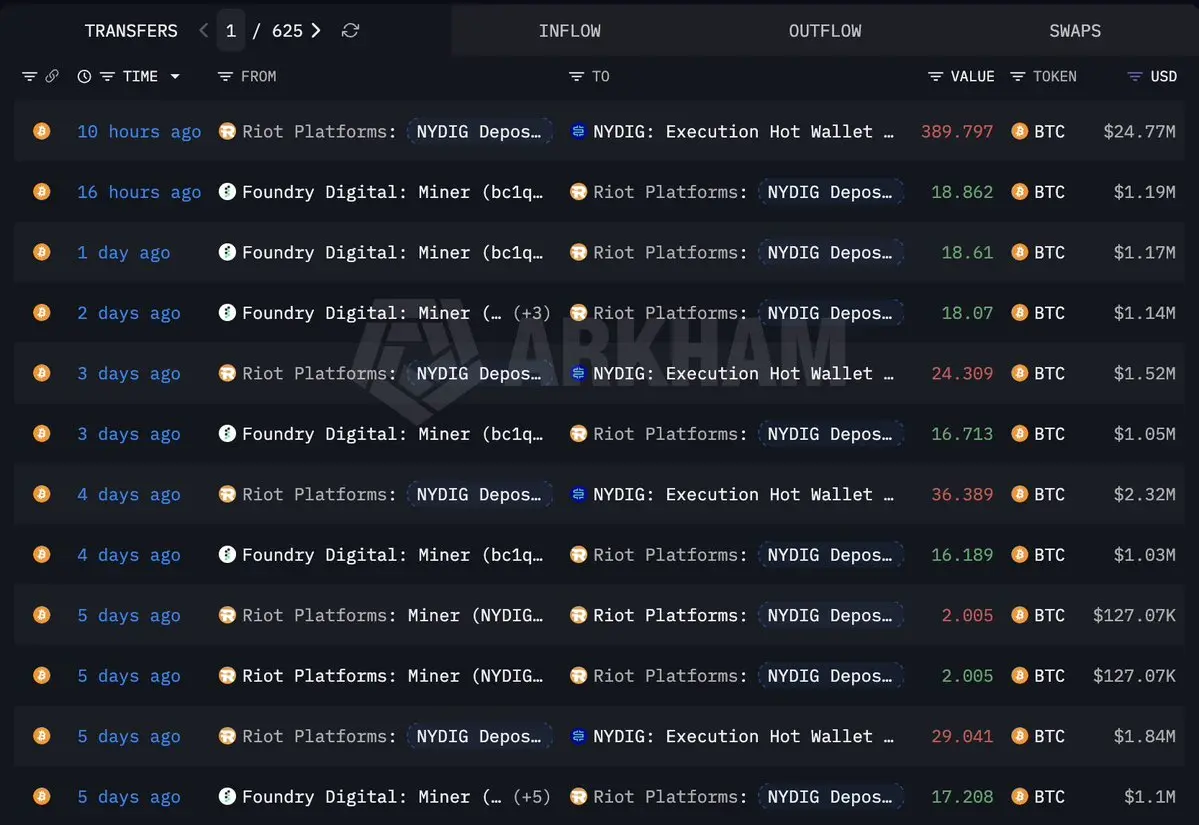This screenshot has height=825, width=1199.
Task: Open NYDIG Execution Hot Wallet in 389.797 row
Action: 743,132
